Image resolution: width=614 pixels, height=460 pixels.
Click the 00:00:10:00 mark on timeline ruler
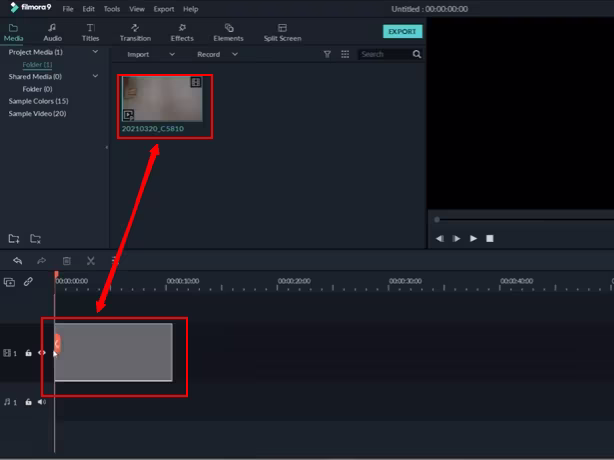coord(183,281)
